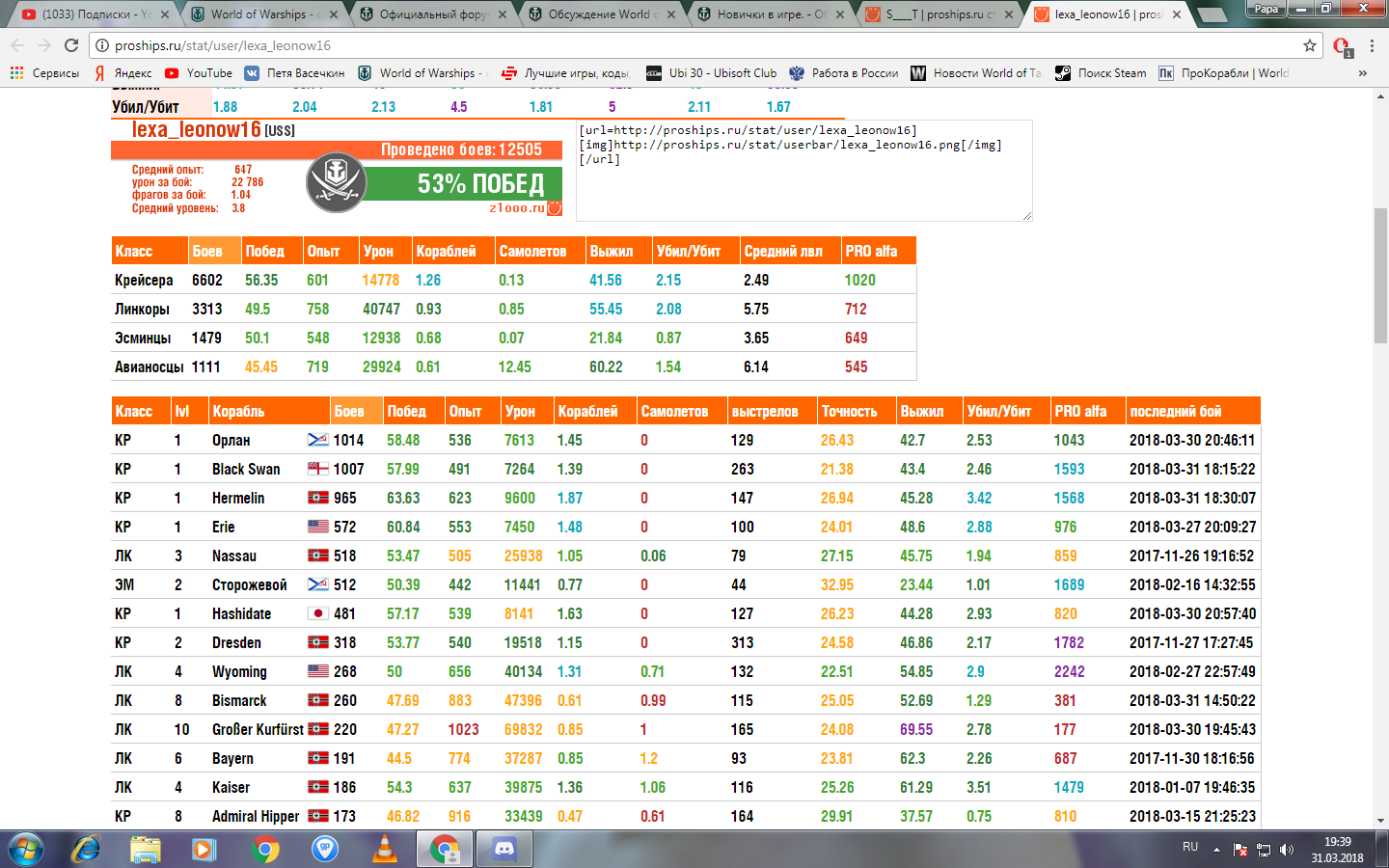The height and width of the screenshot is (868, 1389).
Task: Switch to the Новички в игре tab
Action: [x=772, y=14]
